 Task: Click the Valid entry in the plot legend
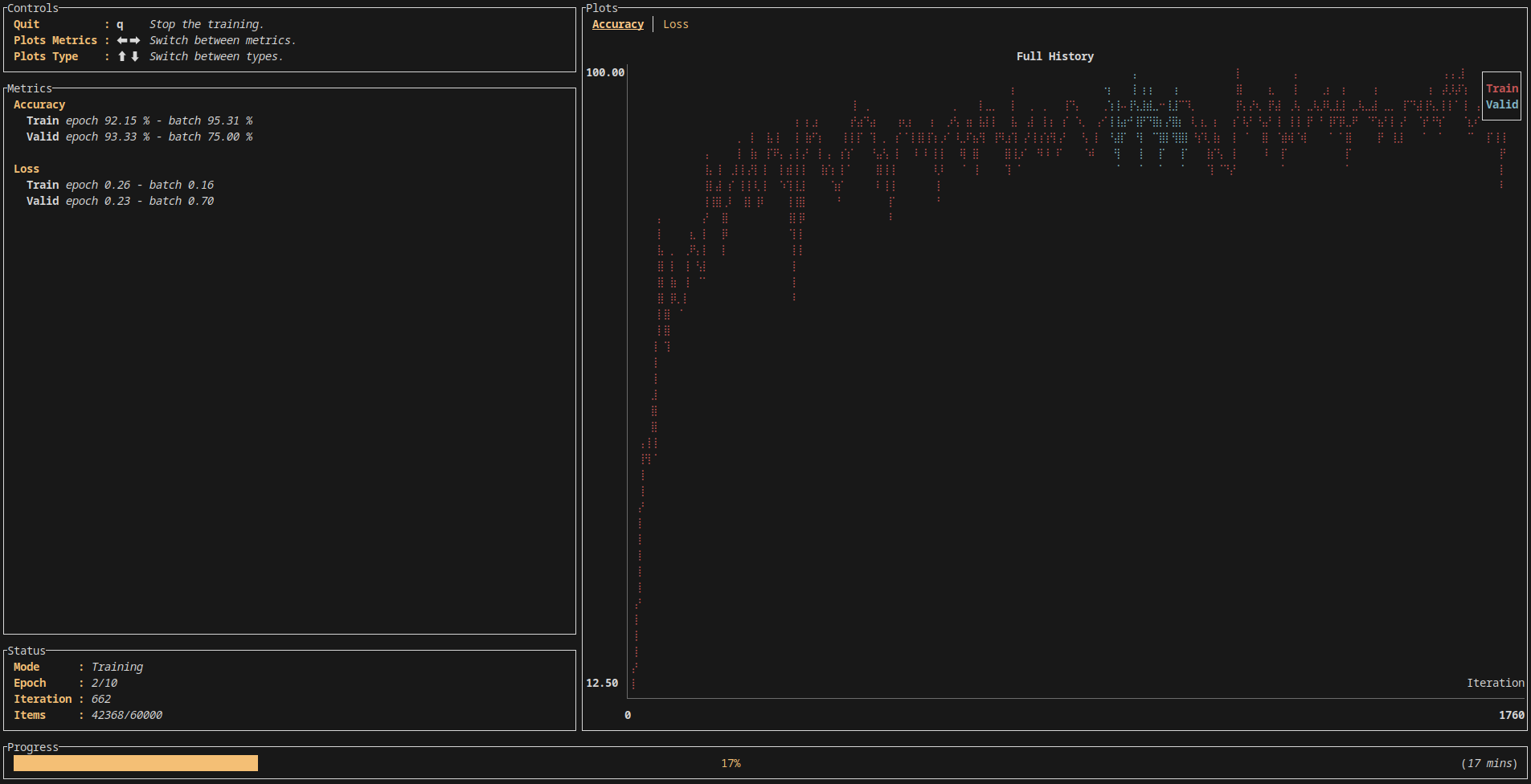click(x=1501, y=104)
